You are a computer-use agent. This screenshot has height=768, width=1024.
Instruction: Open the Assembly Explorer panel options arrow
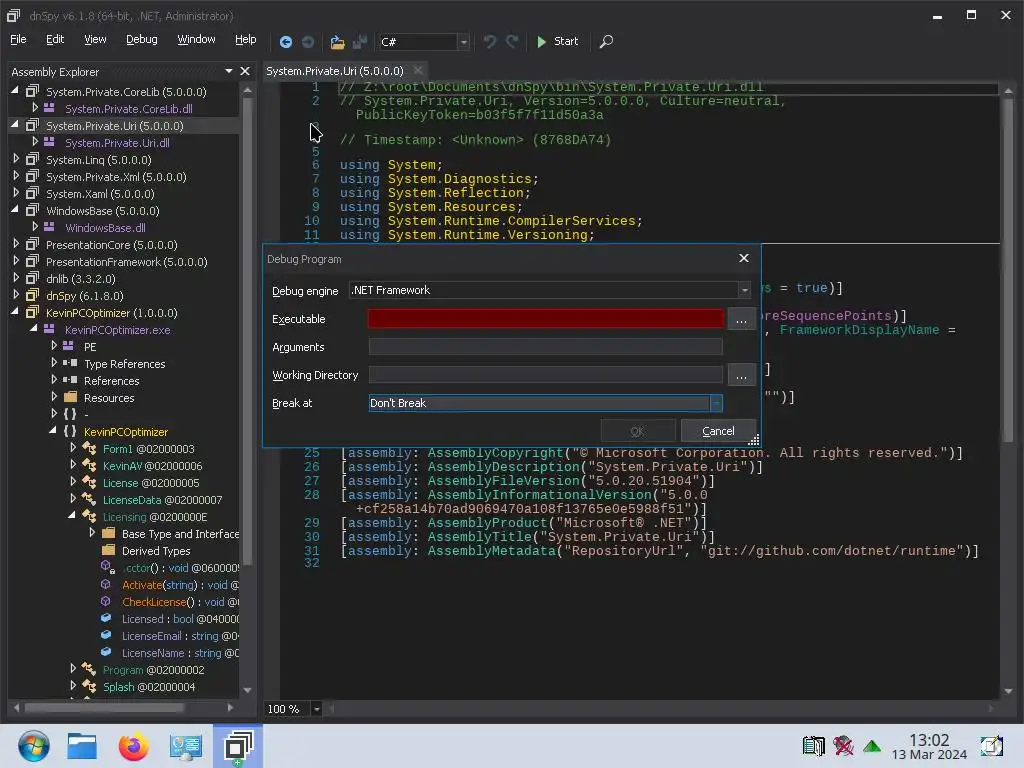coord(229,71)
